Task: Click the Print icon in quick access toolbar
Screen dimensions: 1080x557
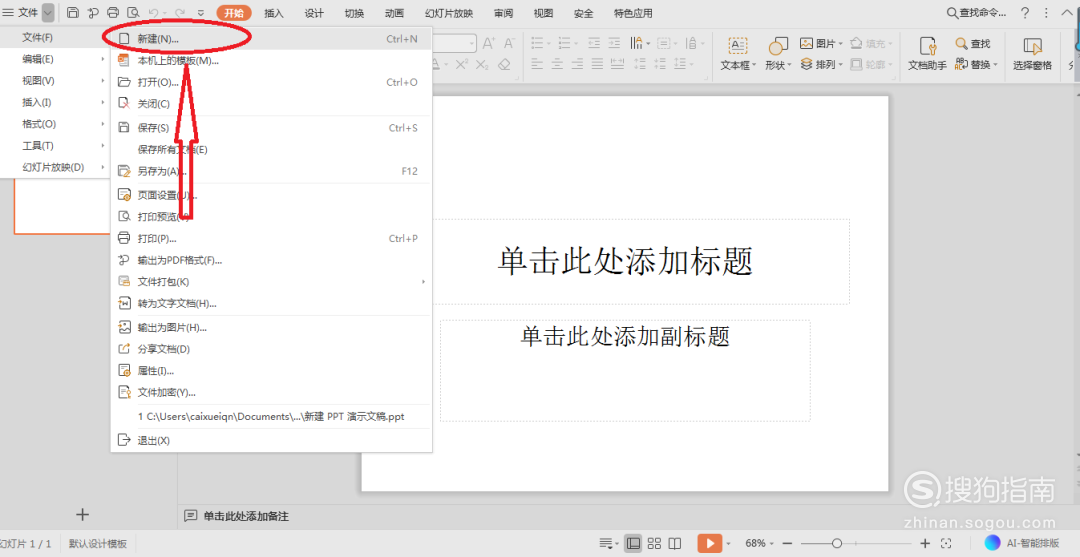Action: [114, 12]
